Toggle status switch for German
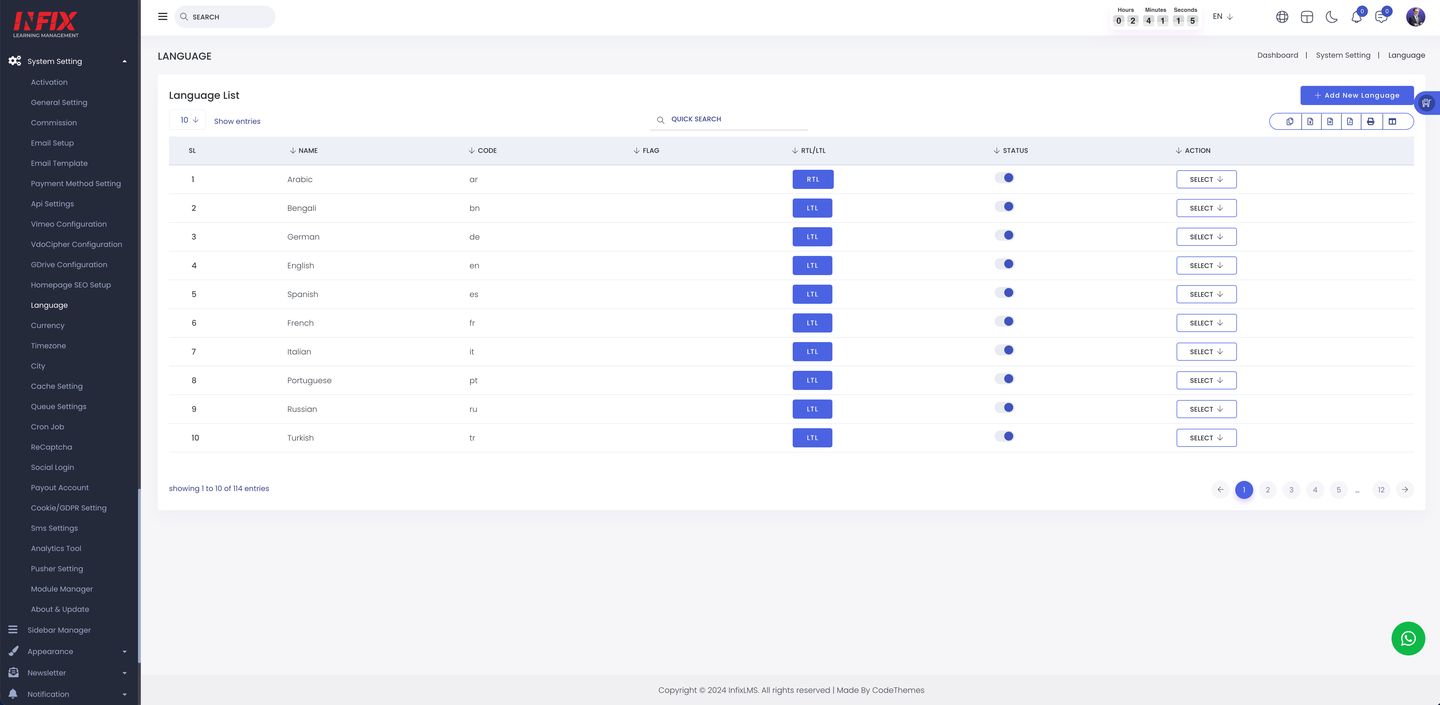 coord(1005,236)
